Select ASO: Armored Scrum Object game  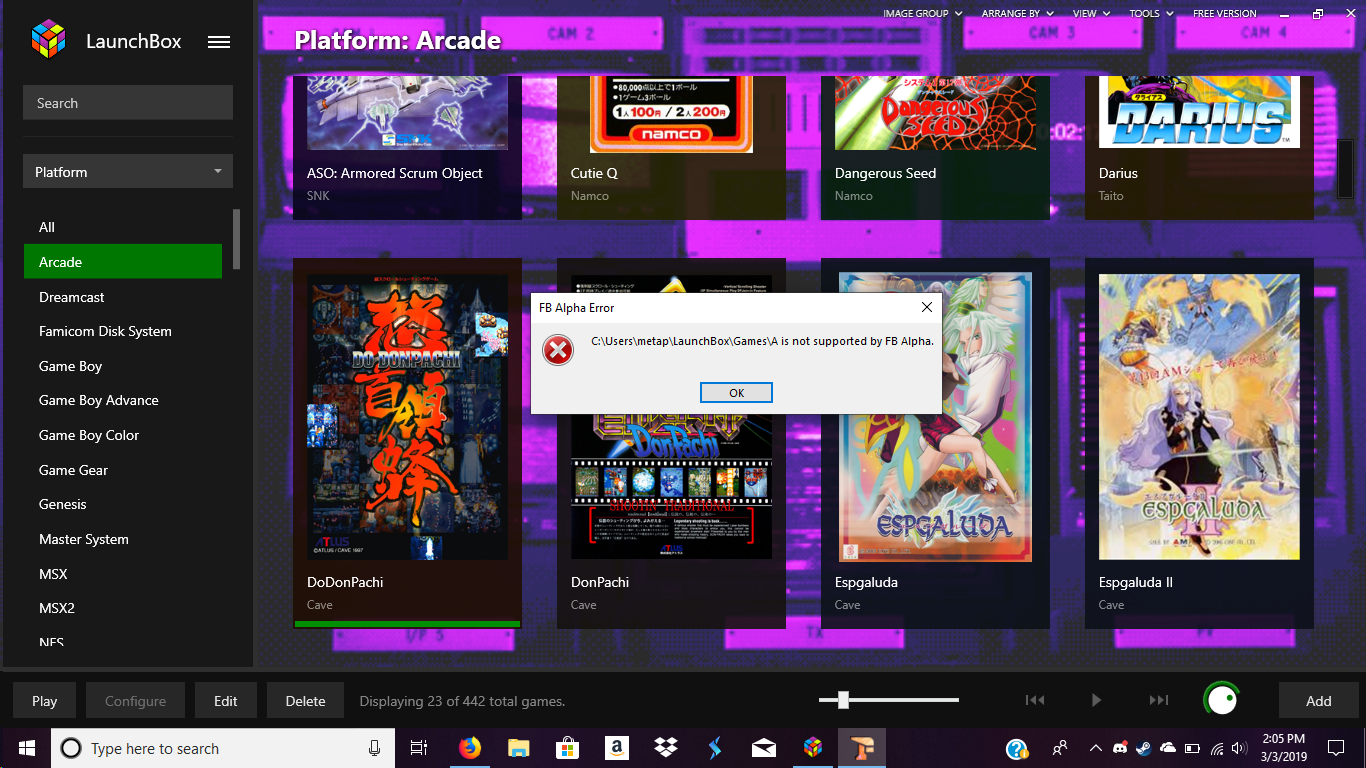[407, 113]
